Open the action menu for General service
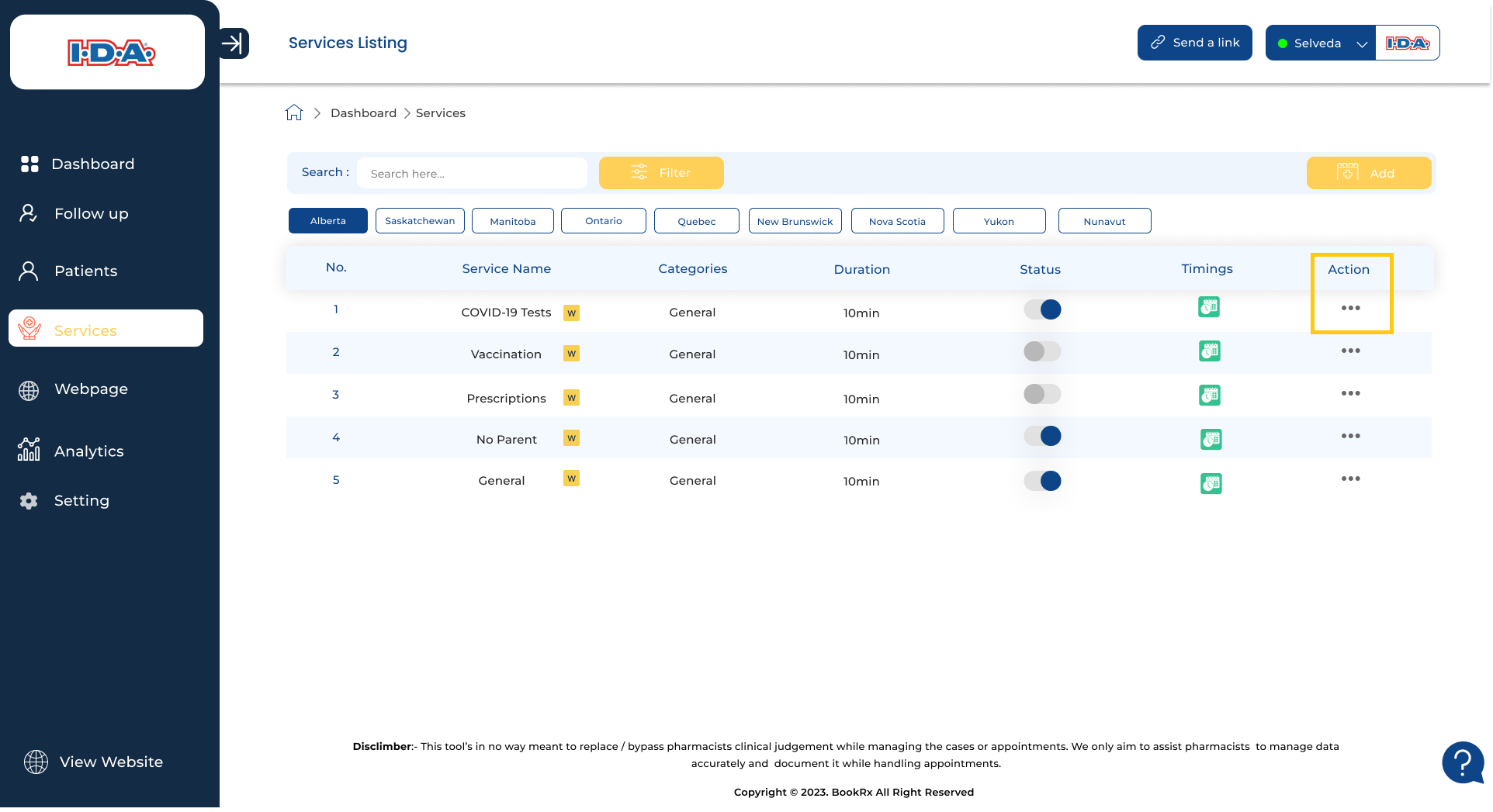Image resolution: width=1493 pixels, height=812 pixels. (1350, 479)
